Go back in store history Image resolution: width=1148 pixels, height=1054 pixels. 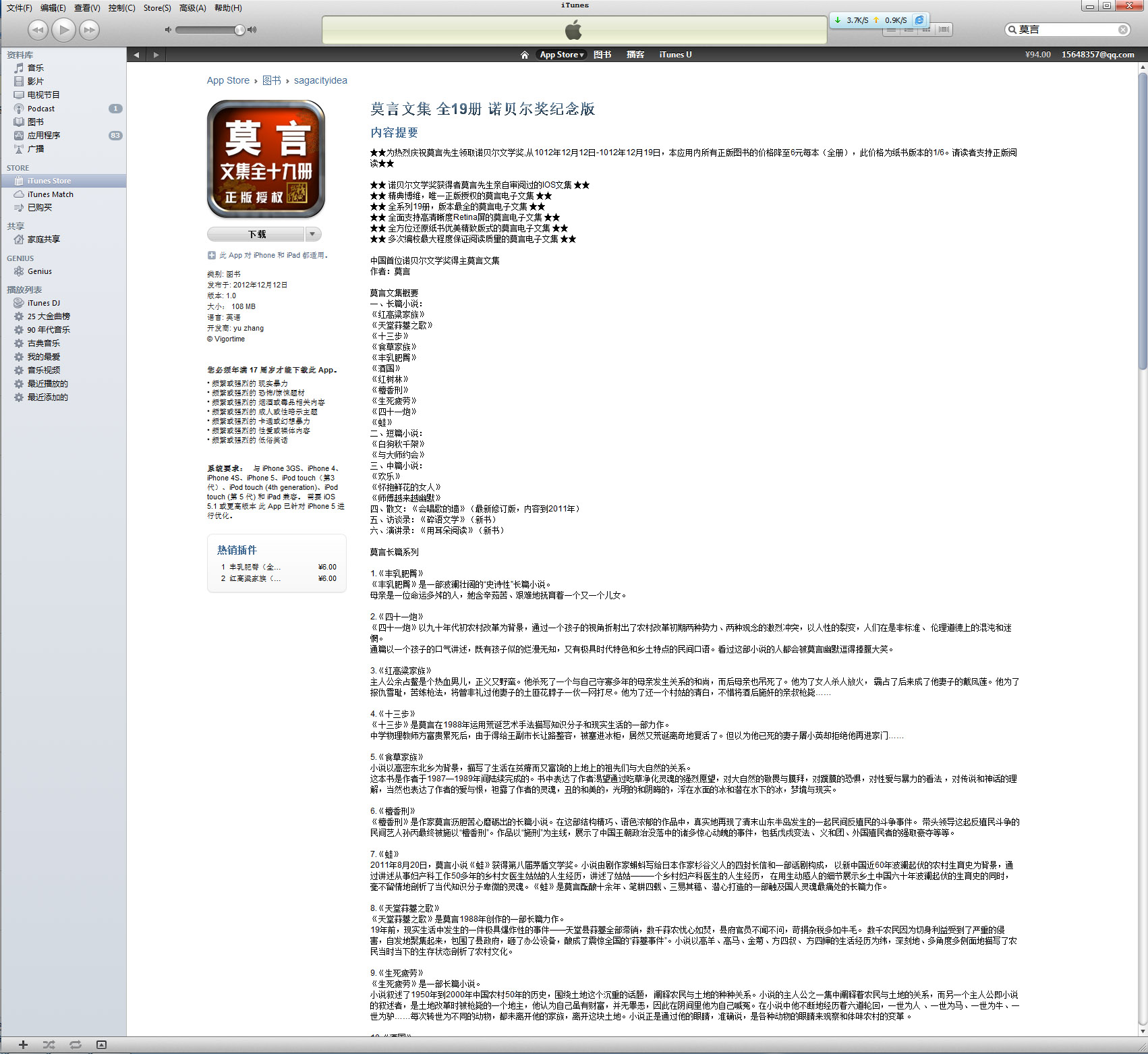(x=137, y=55)
